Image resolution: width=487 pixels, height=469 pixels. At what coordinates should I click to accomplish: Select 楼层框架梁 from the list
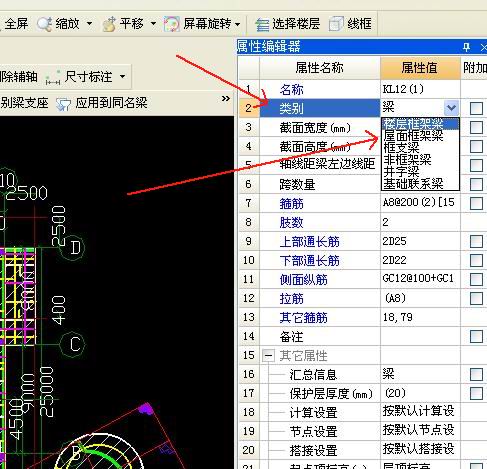[x=420, y=124]
